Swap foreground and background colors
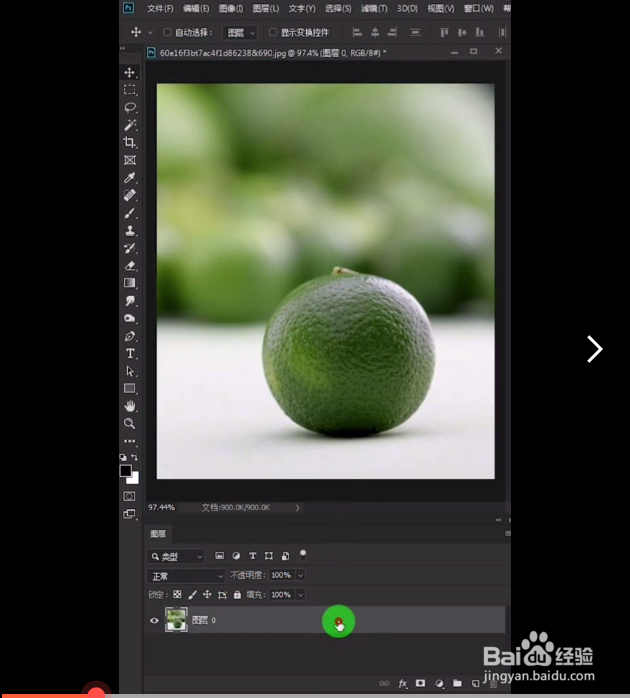The height and width of the screenshot is (698, 630). tap(134, 457)
